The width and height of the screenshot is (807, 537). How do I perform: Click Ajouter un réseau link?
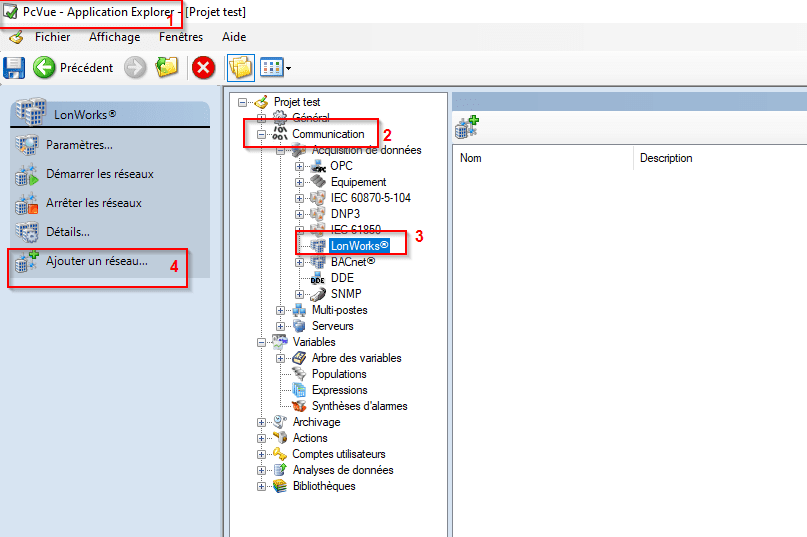point(96,261)
